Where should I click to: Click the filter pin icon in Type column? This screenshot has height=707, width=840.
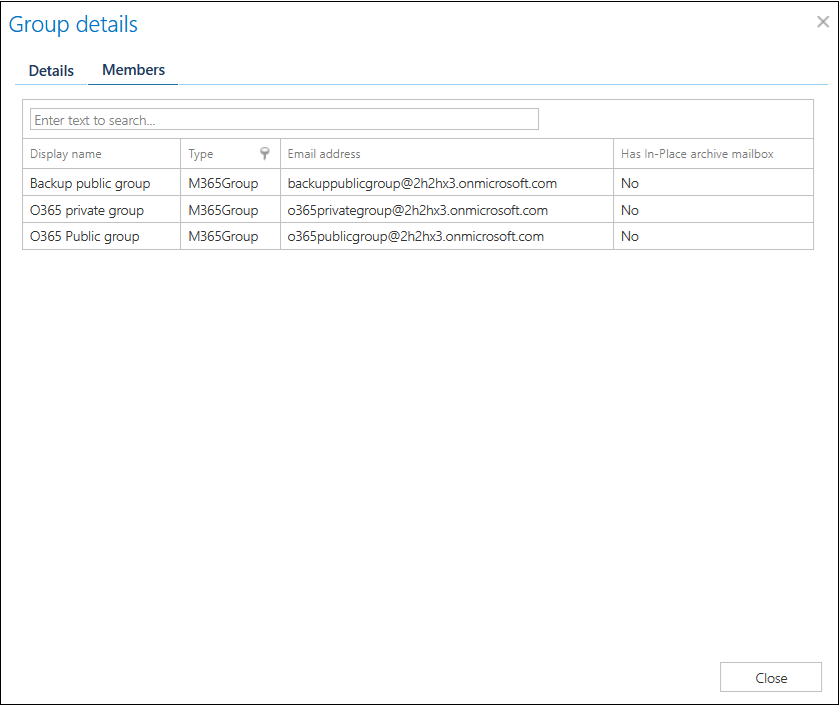pyautogui.click(x=265, y=154)
